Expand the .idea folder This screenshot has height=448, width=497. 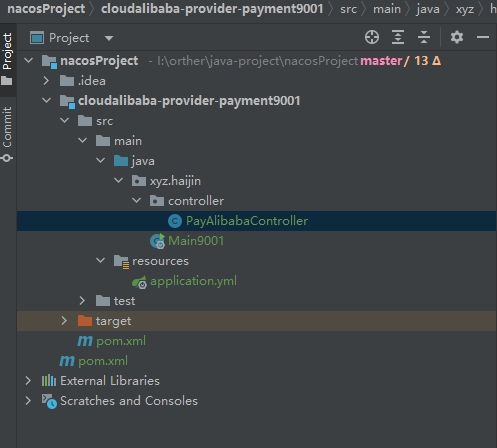pos(46,80)
